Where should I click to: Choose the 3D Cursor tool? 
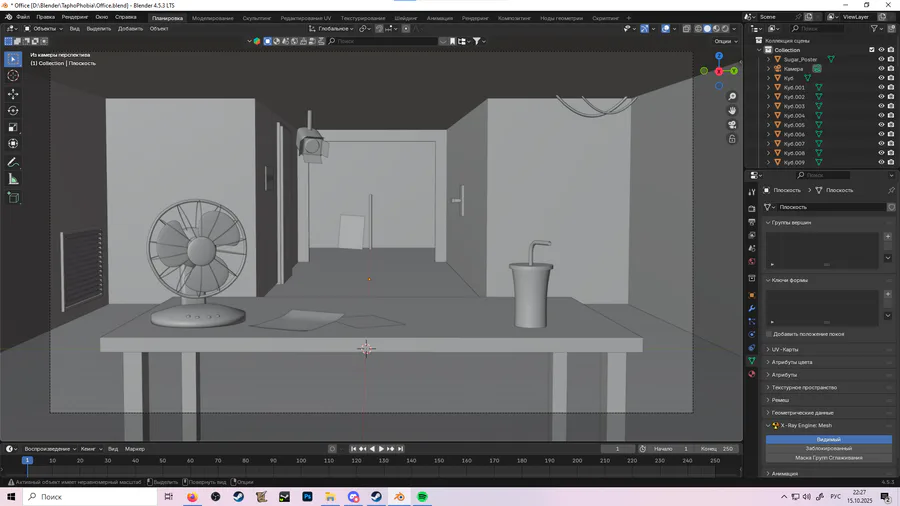pos(13,76)
